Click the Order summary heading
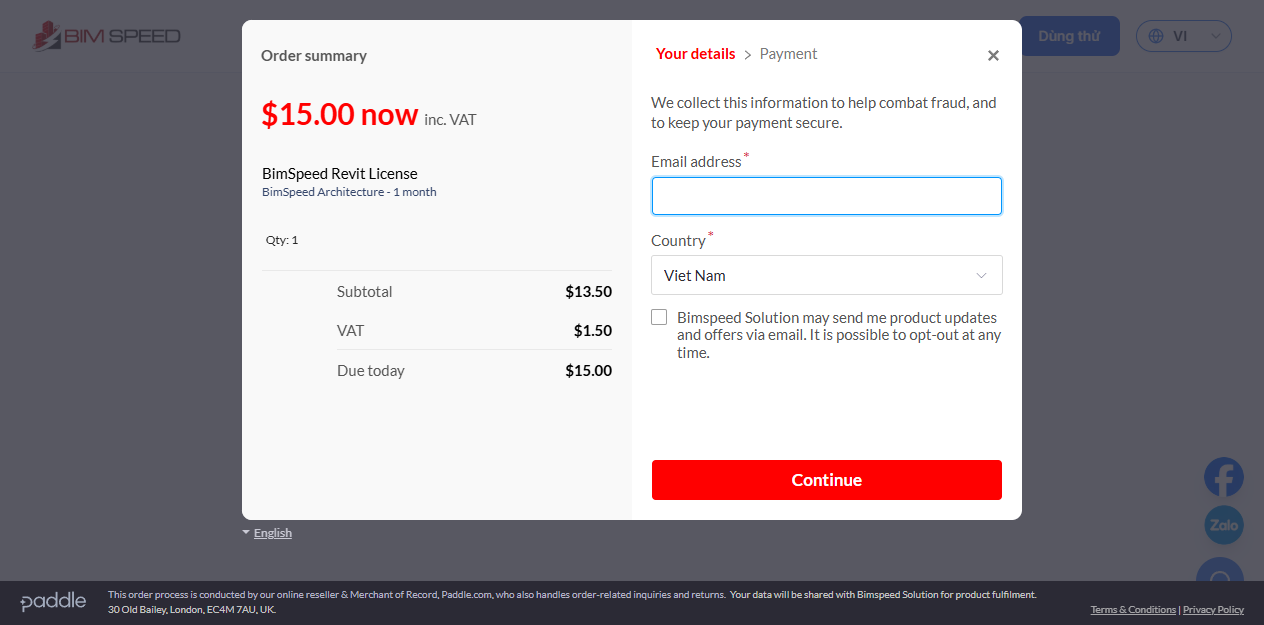This screenshot has width=1264, height=625. click(x=314, y=56)
